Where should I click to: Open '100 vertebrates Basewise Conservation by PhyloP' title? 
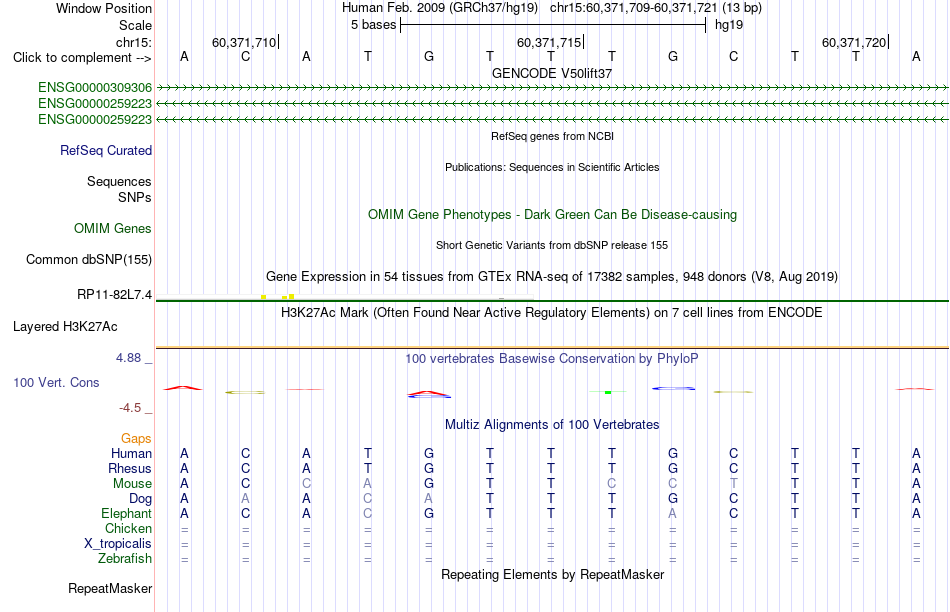pos(552,359)
